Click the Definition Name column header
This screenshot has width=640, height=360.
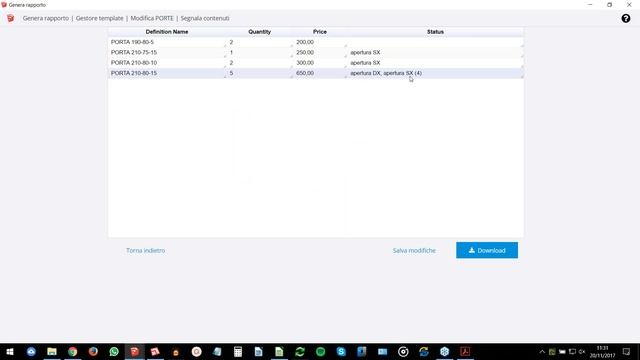(x=167, y=32)
